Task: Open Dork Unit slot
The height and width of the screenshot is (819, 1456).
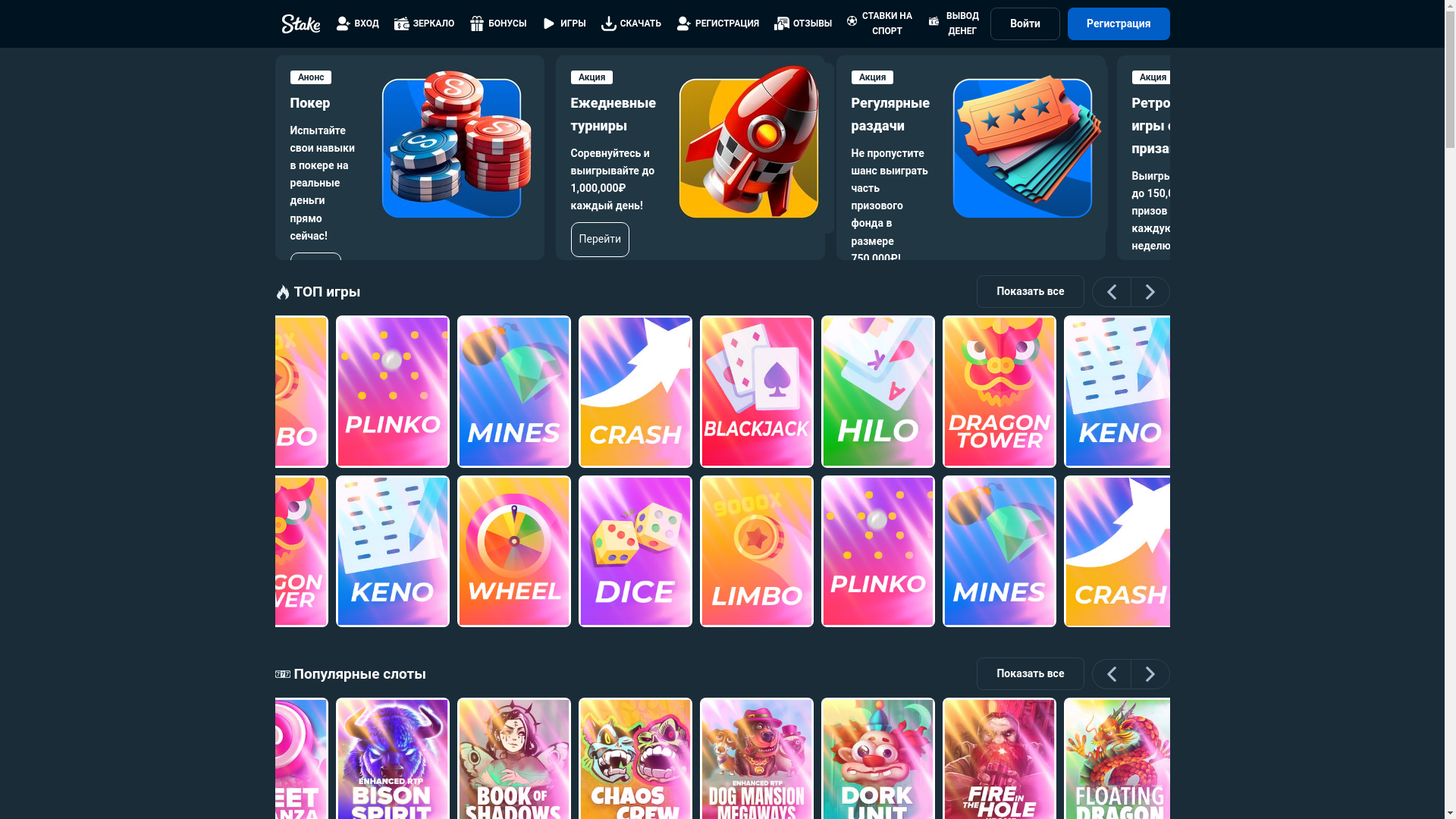Action: (x=877, y=758)
